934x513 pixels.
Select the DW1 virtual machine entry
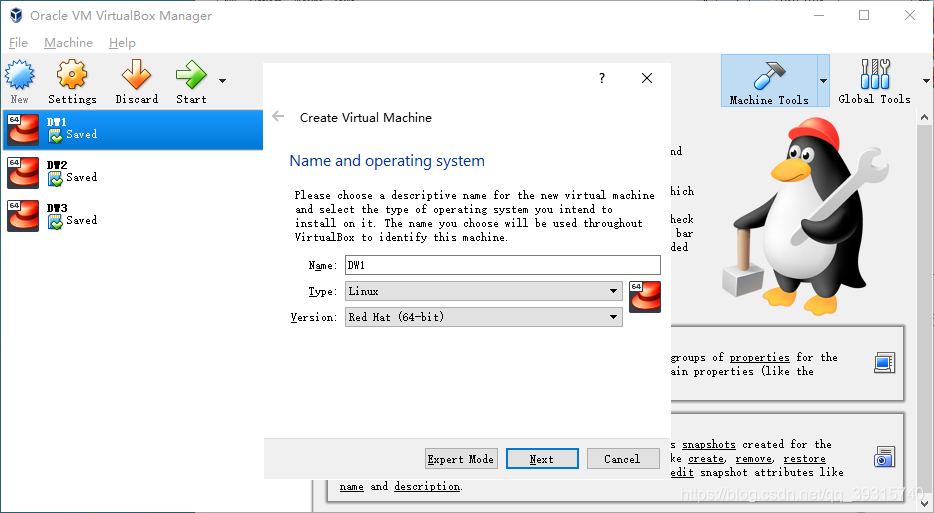click(x=132, y=129)
